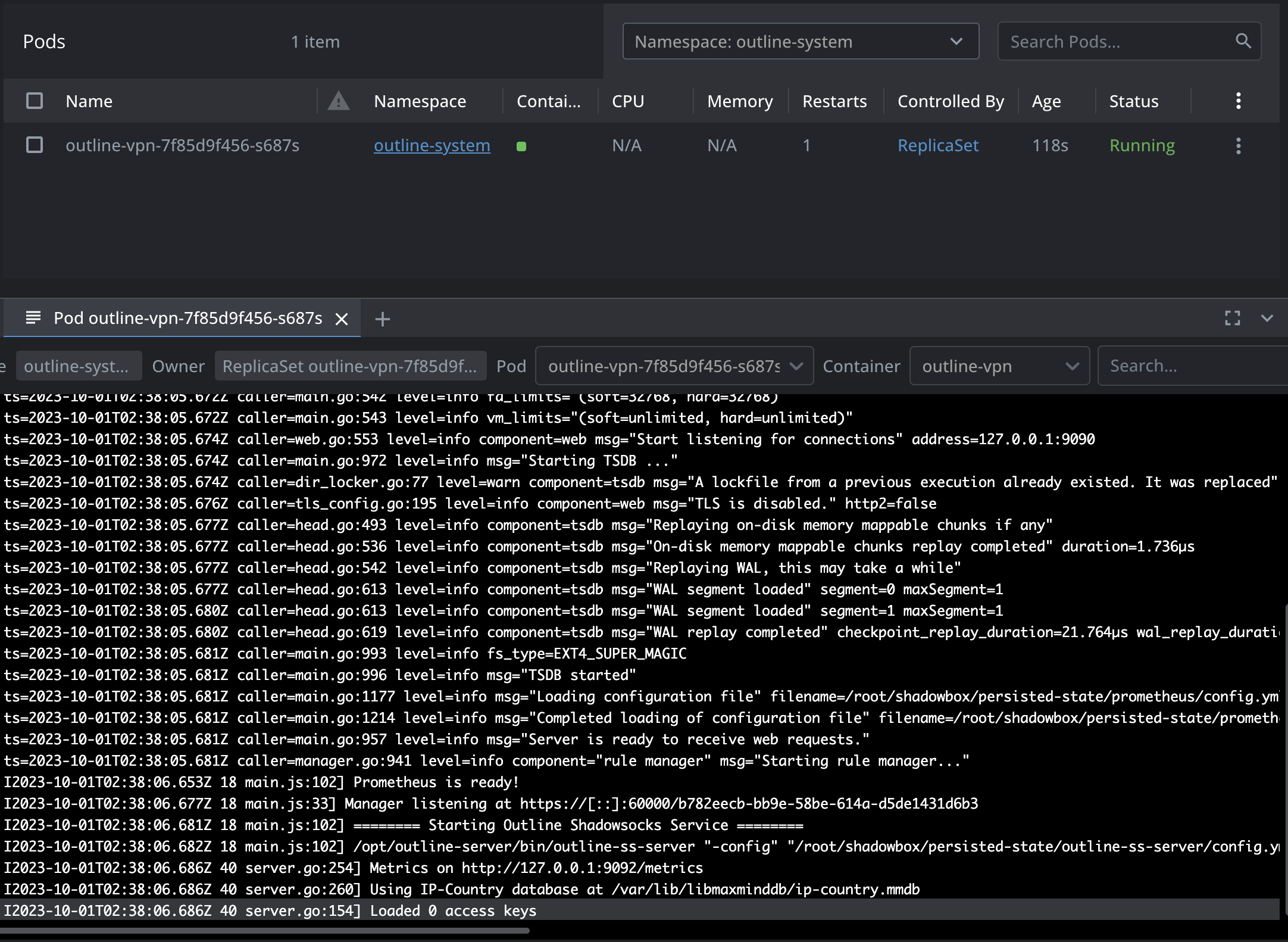Viewport: 1288px width, 942px height.
Task: Click the fullscreen expand icon in log panel
Action: click(1232, 318)
